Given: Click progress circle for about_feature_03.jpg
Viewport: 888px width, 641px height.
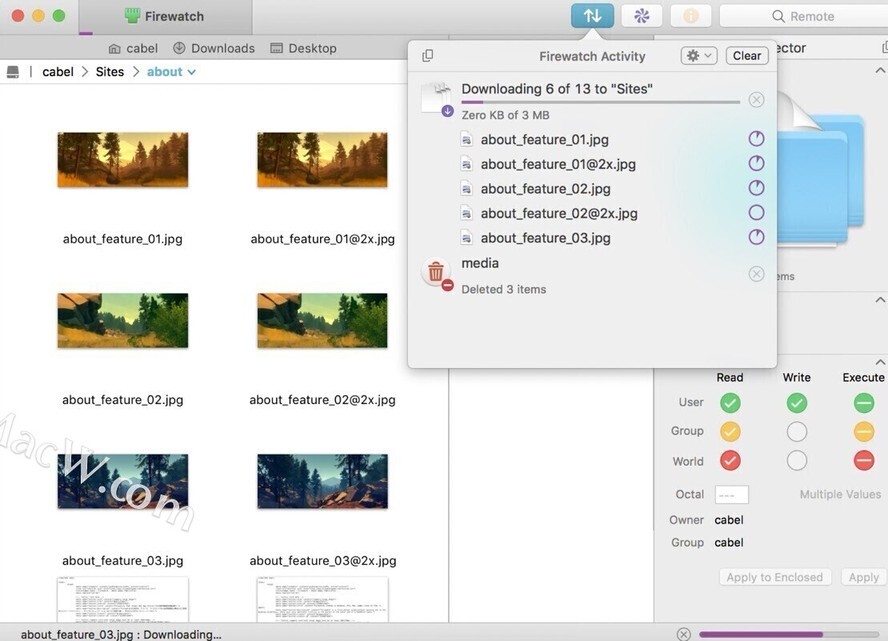Looking at the screenshot, I should [x=756, y=237].
